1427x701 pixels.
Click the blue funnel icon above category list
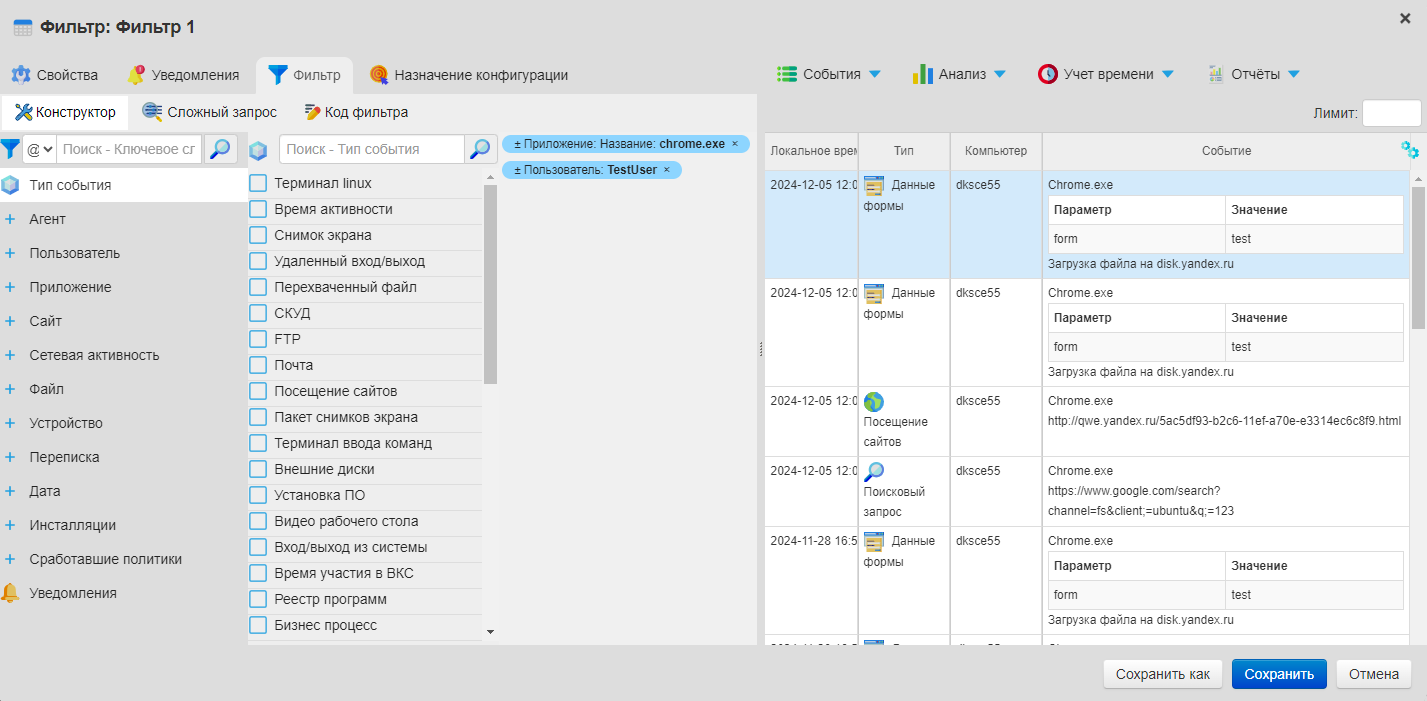[10, 149]
